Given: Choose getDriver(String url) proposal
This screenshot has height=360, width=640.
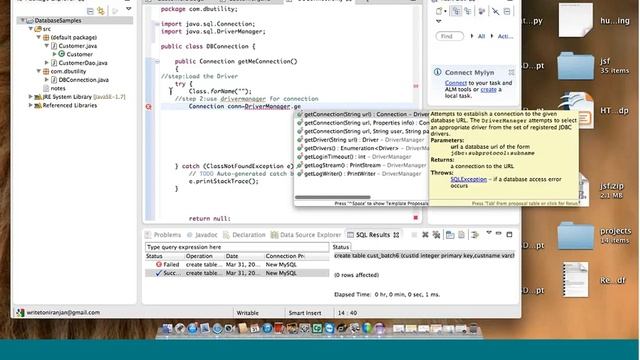Looking at the screenshot, I should coord(362,140).
